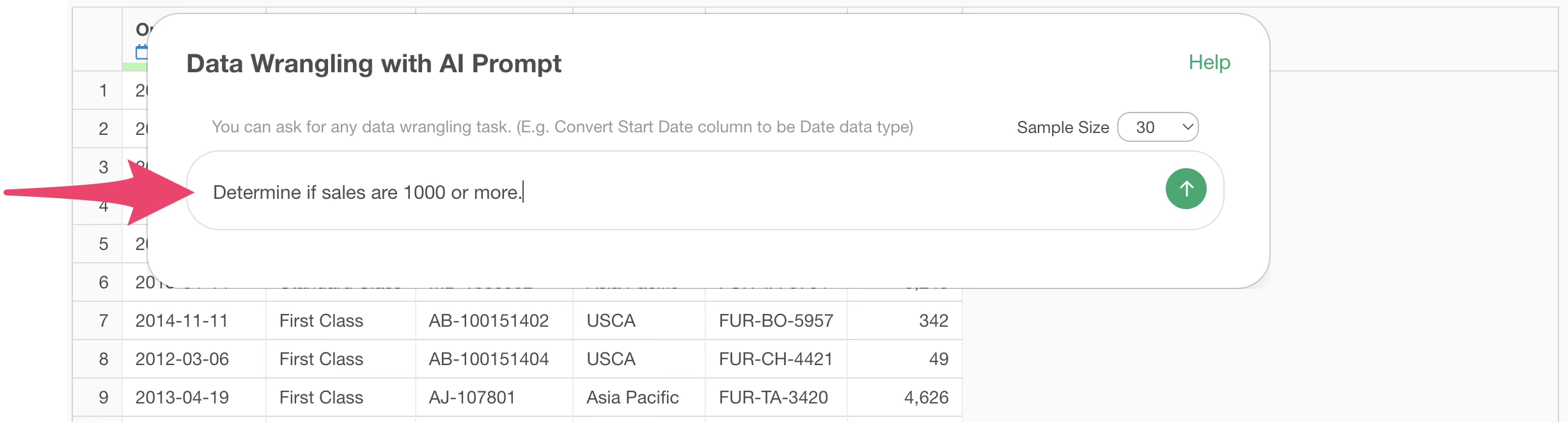The height and width of the screenshot is (422, 1568).
Task: Select row number 9 header
Action: pyautogui.click(x=103, y=398)
